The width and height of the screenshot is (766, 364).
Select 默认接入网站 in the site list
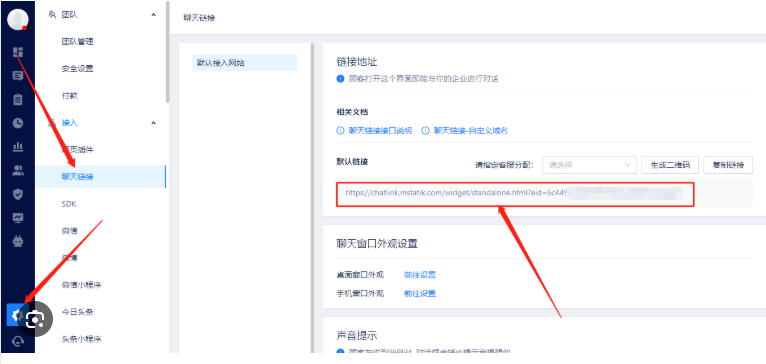point(244,63)
